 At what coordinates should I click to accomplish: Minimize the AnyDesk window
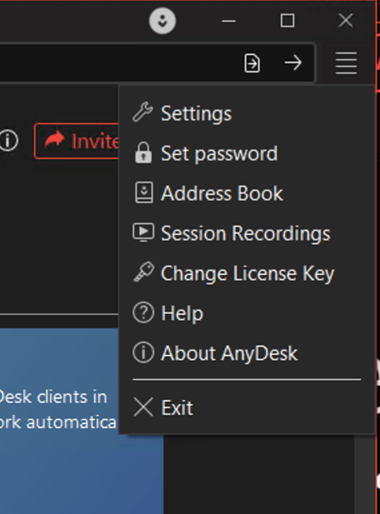click(229, 21)
